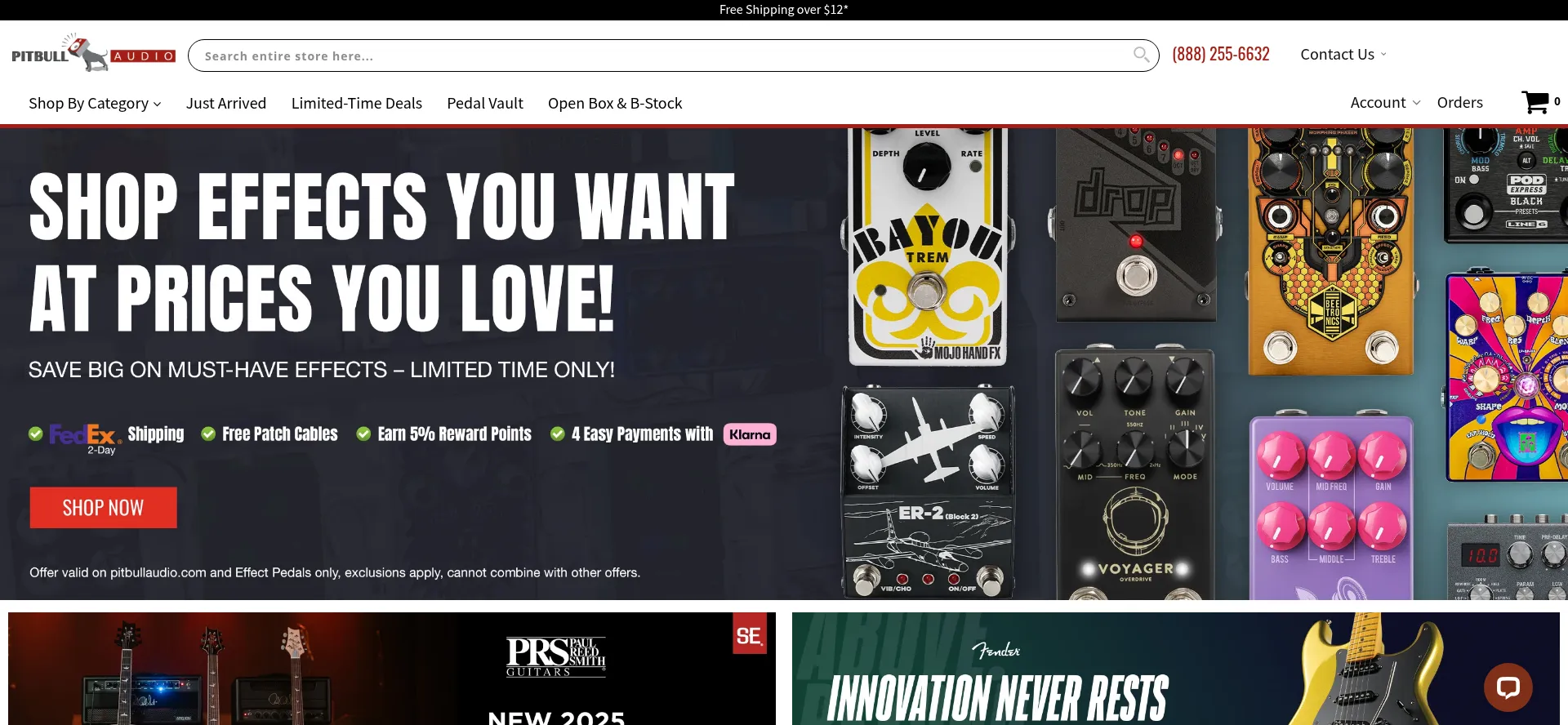Click the POD Express Black pedal

[x=1507, y=185]
